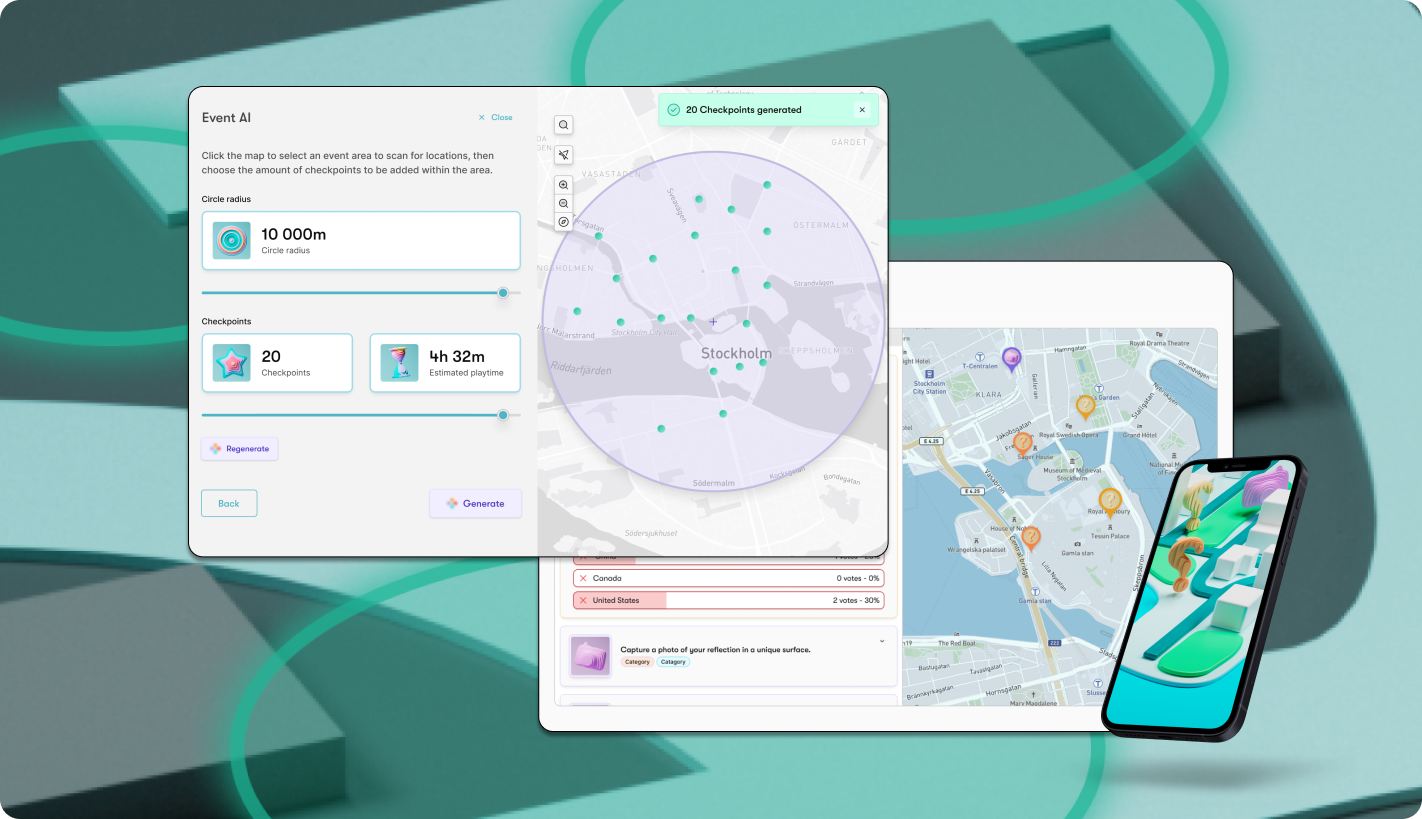Viewport: 1422px width, 819px height.
Task: Click the locate-me arrow icon on map
Action: (564, 155)
